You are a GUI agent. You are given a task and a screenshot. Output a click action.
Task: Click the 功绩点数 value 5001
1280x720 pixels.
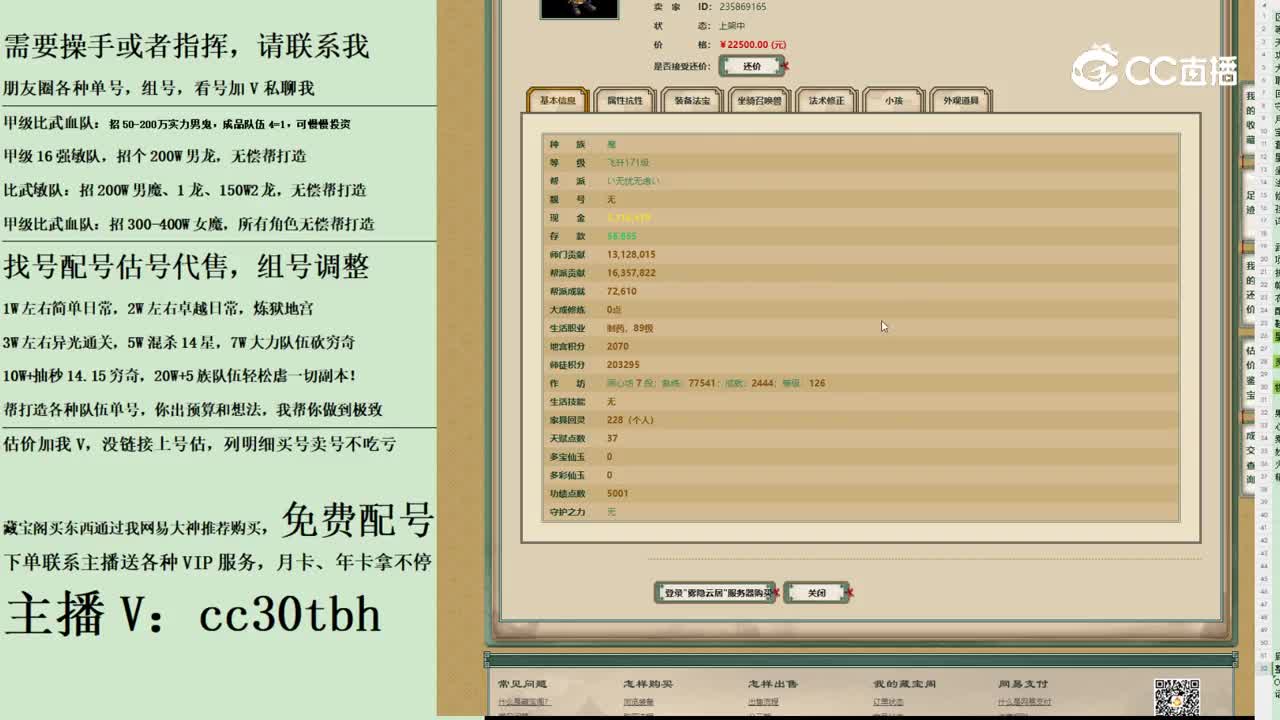[x=617, y=493]
